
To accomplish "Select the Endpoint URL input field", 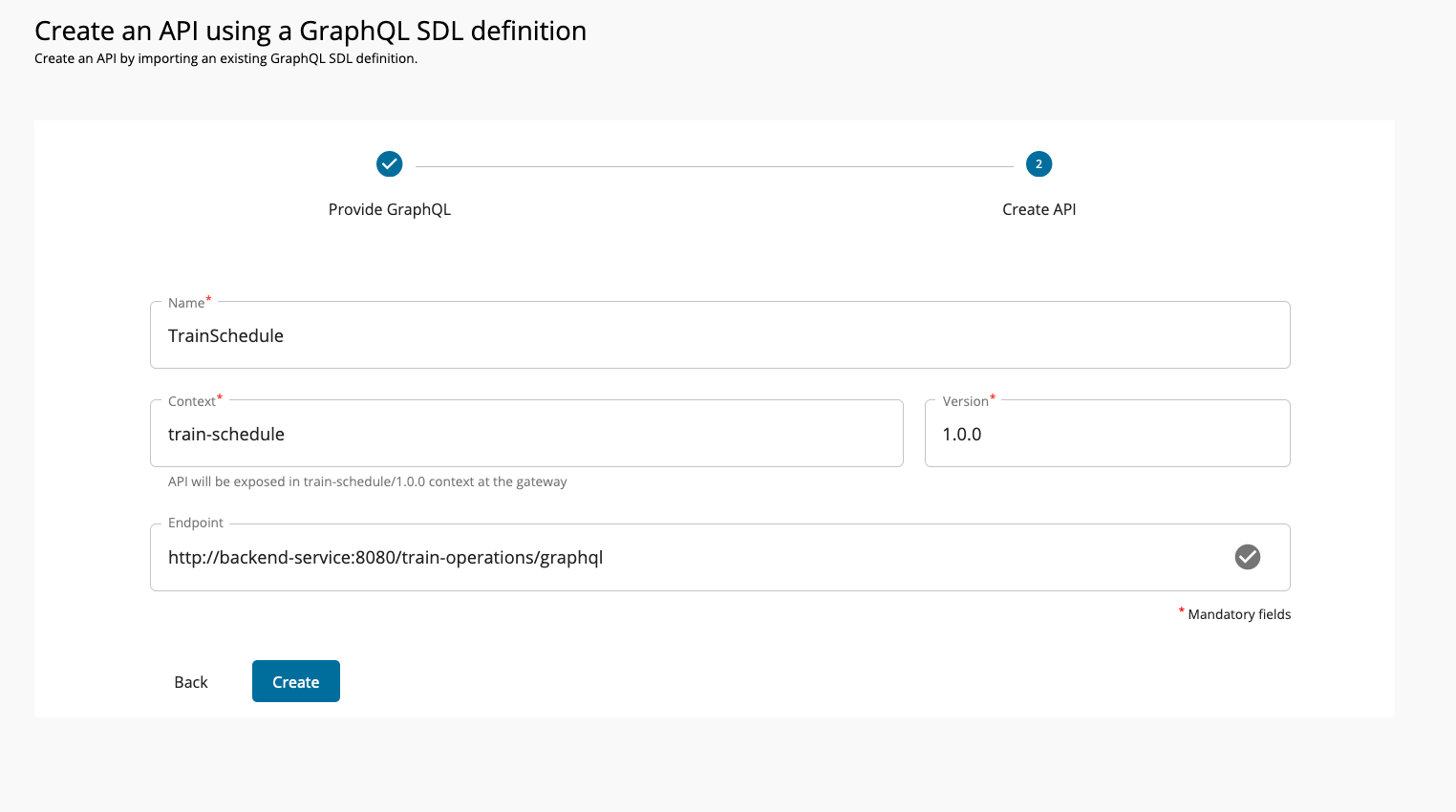I will tap(669, 557).
